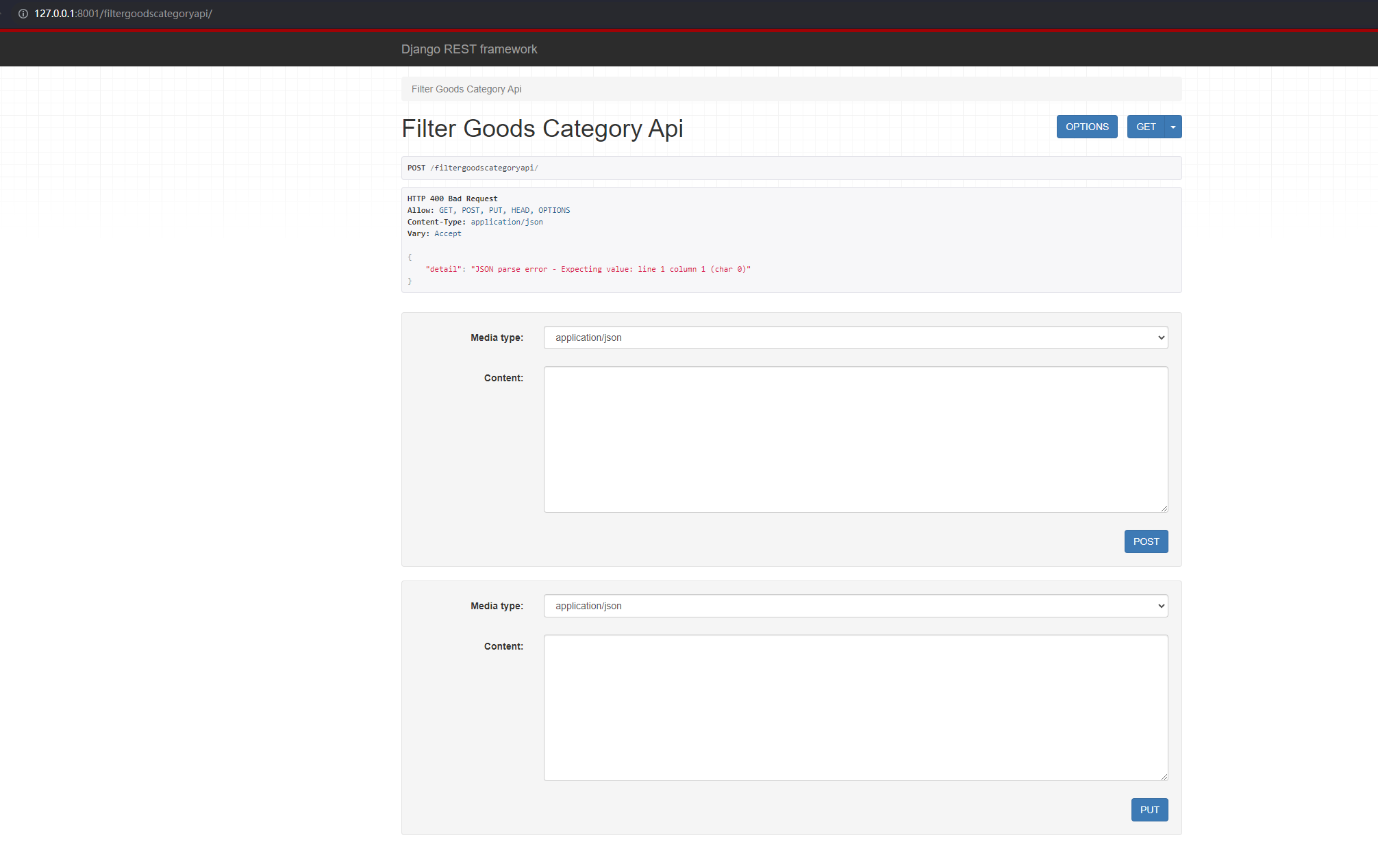Click the site info icon in address bar
This screenshot has width=1378, height=868.
[23, 14]
